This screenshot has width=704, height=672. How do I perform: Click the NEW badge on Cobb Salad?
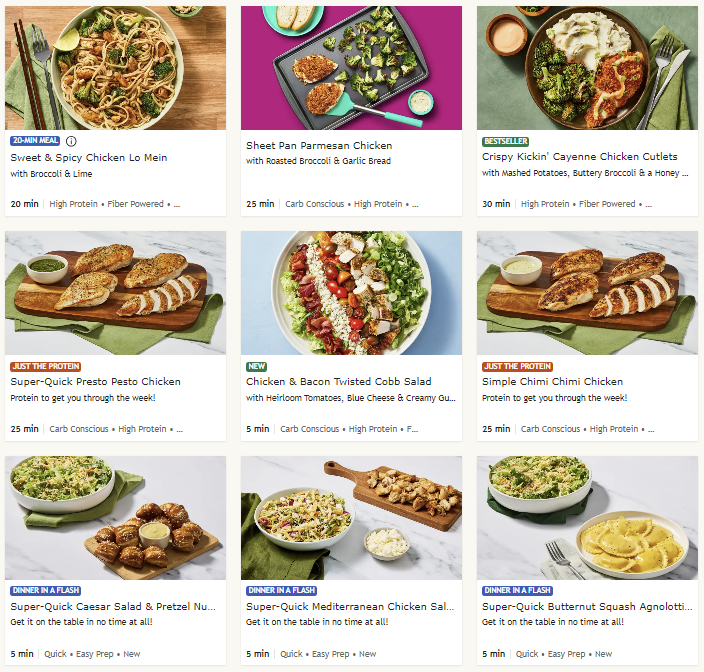256,366
